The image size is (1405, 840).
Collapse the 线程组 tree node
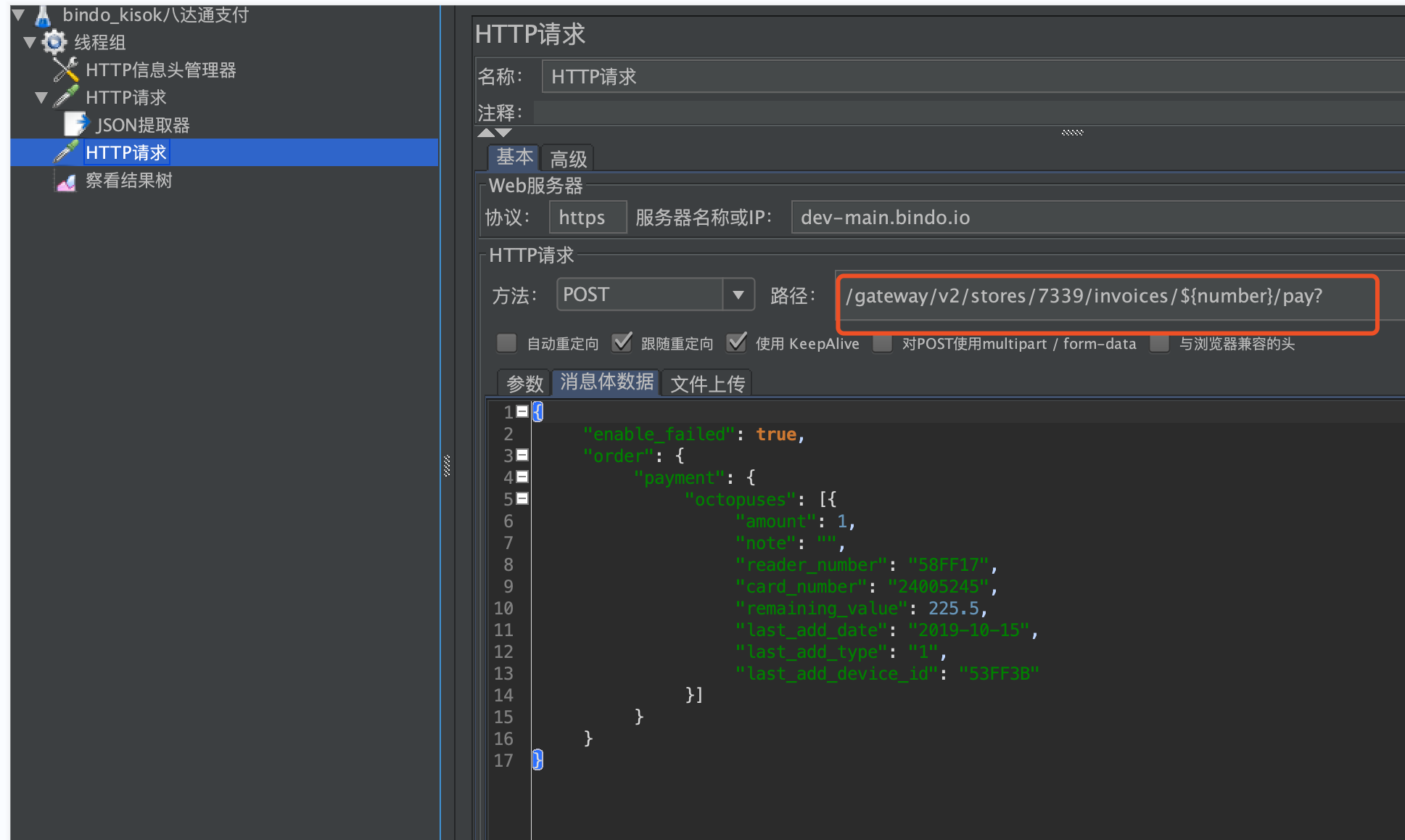click(30, 42)
